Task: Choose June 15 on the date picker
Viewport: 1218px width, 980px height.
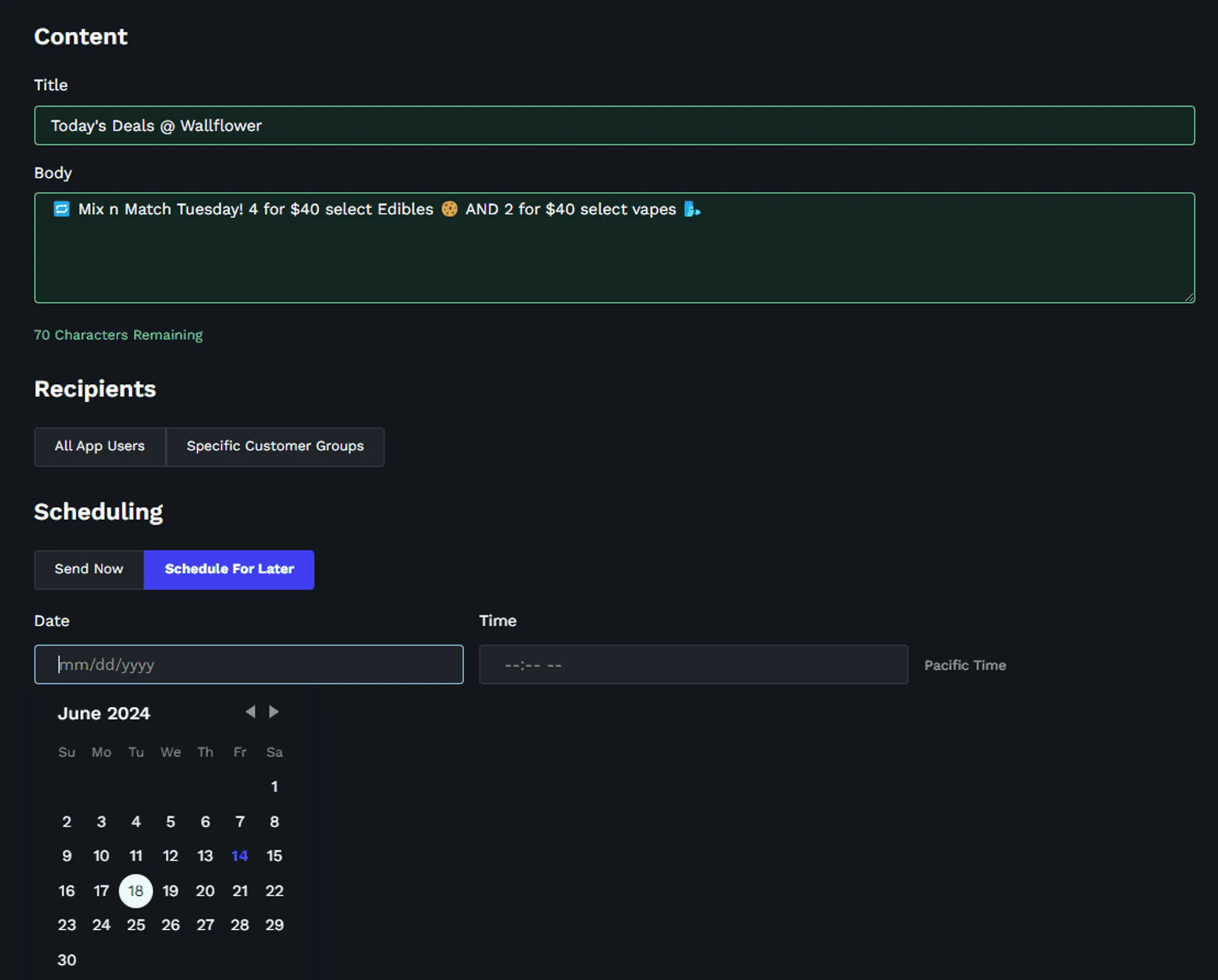Action: 275,856
